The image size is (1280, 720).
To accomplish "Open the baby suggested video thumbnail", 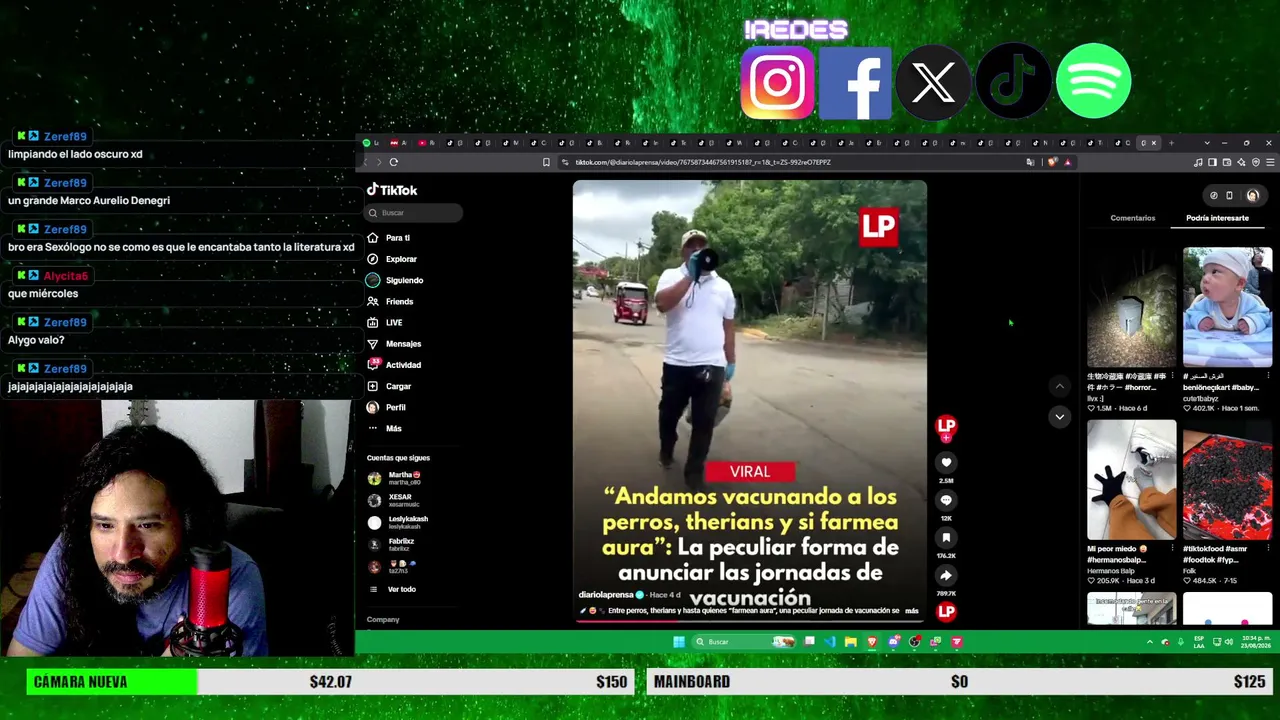I will point(1227,307).
